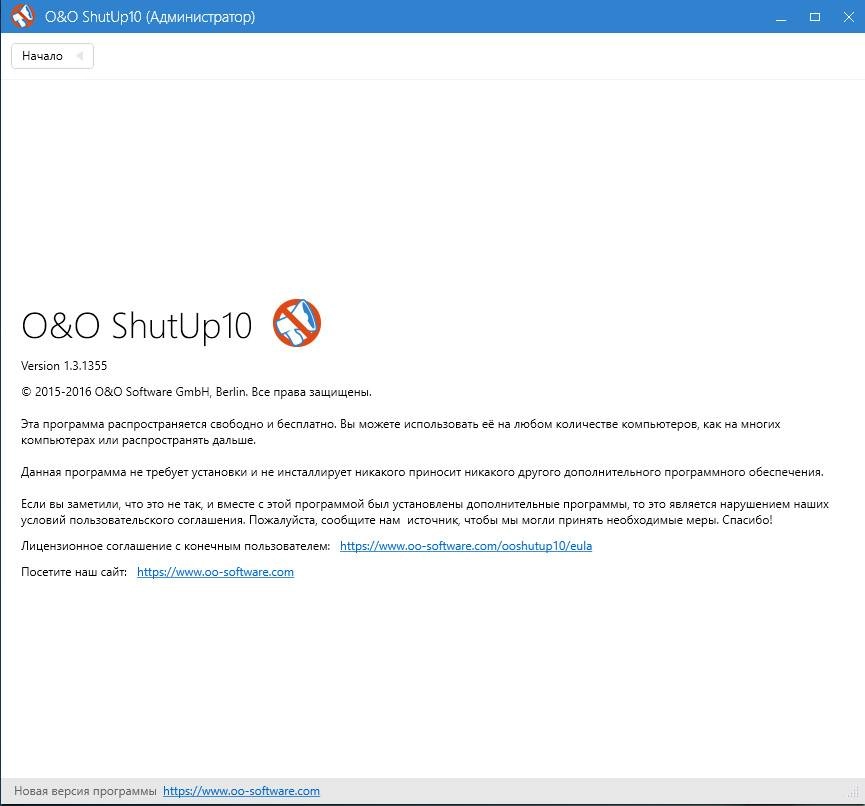Click the back arrow inside Начало button
The height and width of the screenshot is (806, 865).
pyautogui.click(x=80, y=56)
